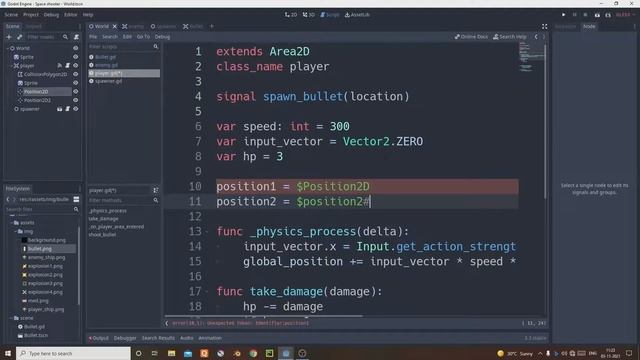Click Search Help button
The height and width of the screenshot is (360, 640).
tap(510, 37)
